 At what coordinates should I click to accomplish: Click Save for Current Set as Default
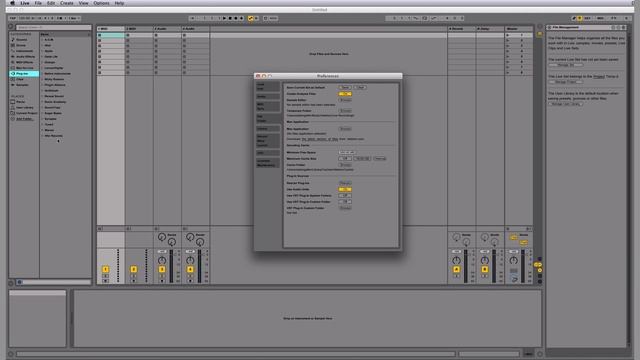tap(345, 87)
